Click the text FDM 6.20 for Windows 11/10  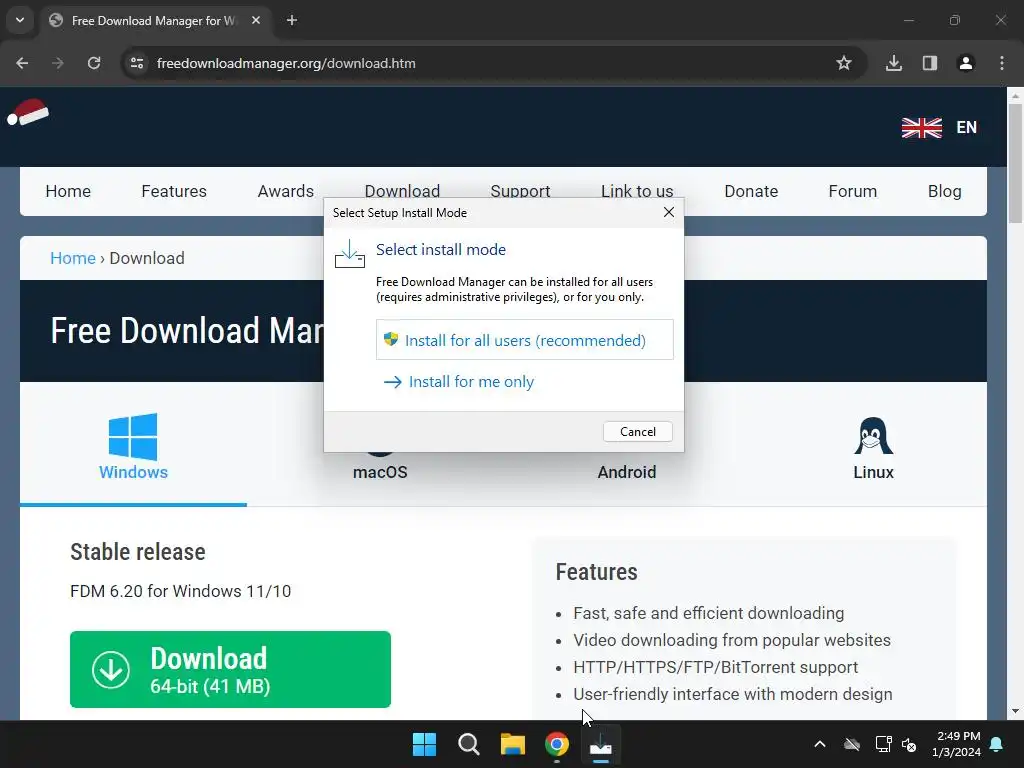tap(180, 591)
